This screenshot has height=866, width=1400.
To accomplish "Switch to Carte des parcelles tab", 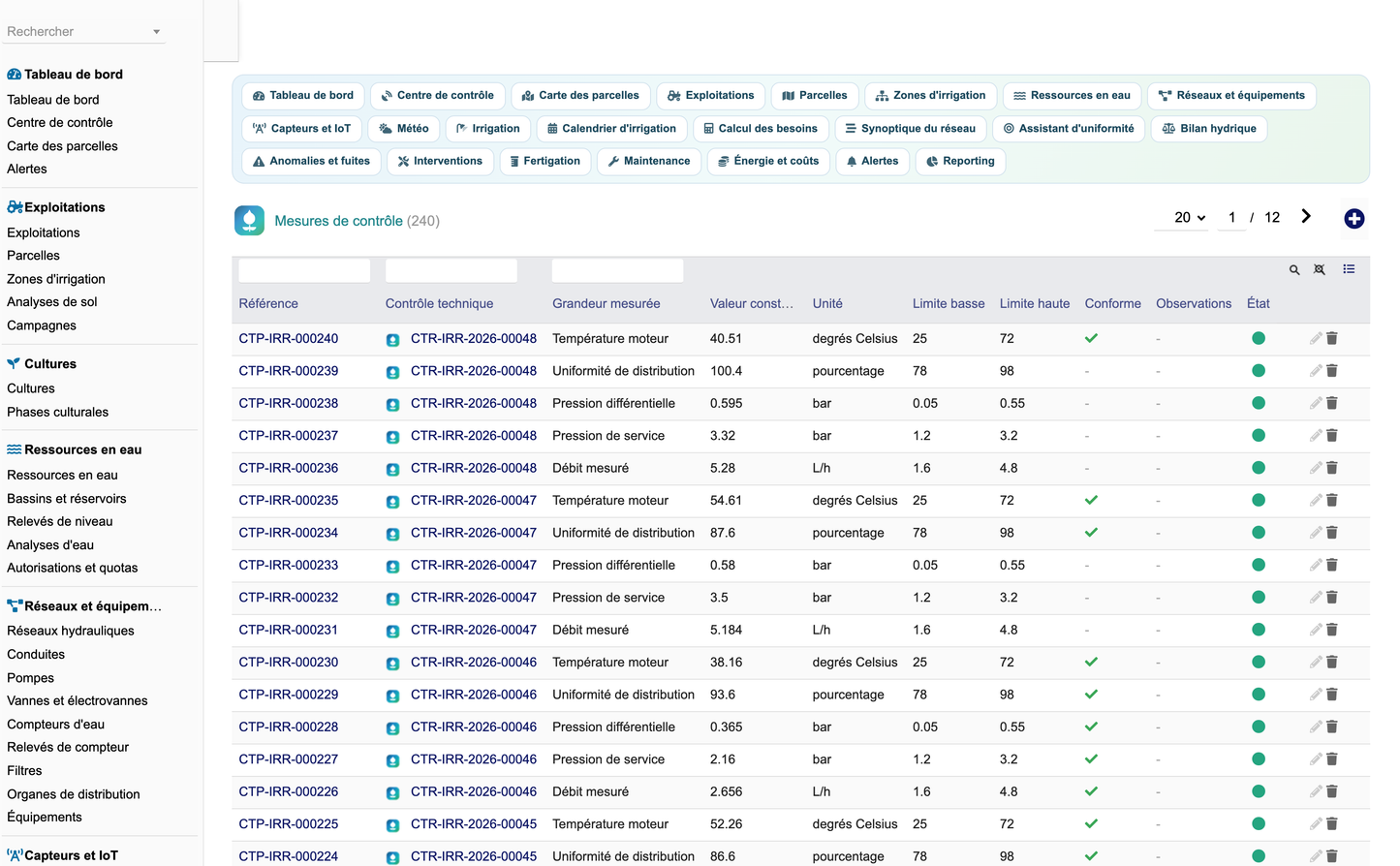I will pyautogui.click(x=581, y=96).
